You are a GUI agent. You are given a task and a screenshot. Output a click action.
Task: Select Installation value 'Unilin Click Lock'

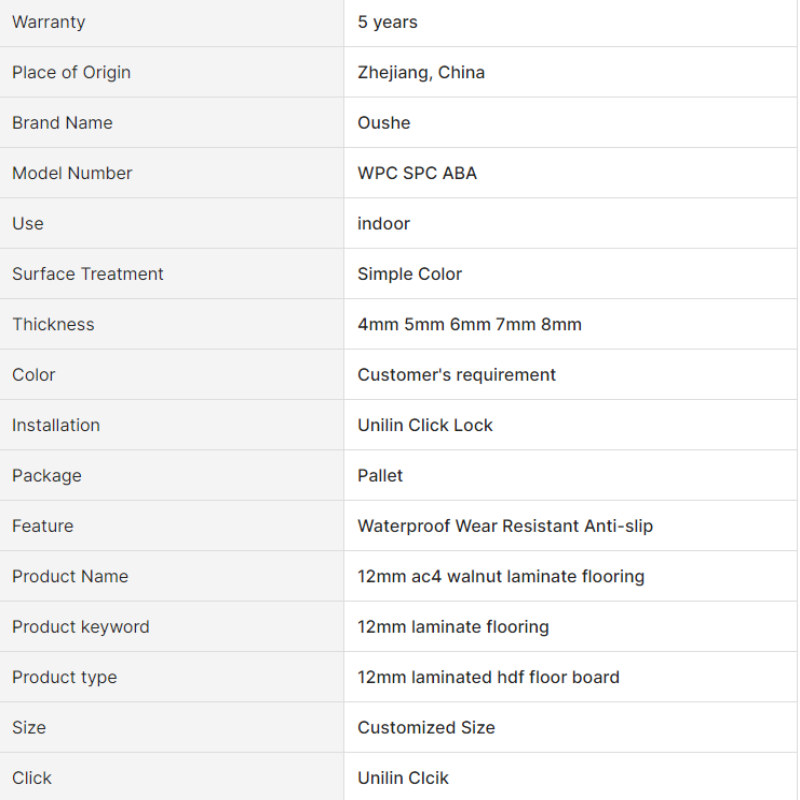coord(424,426)
